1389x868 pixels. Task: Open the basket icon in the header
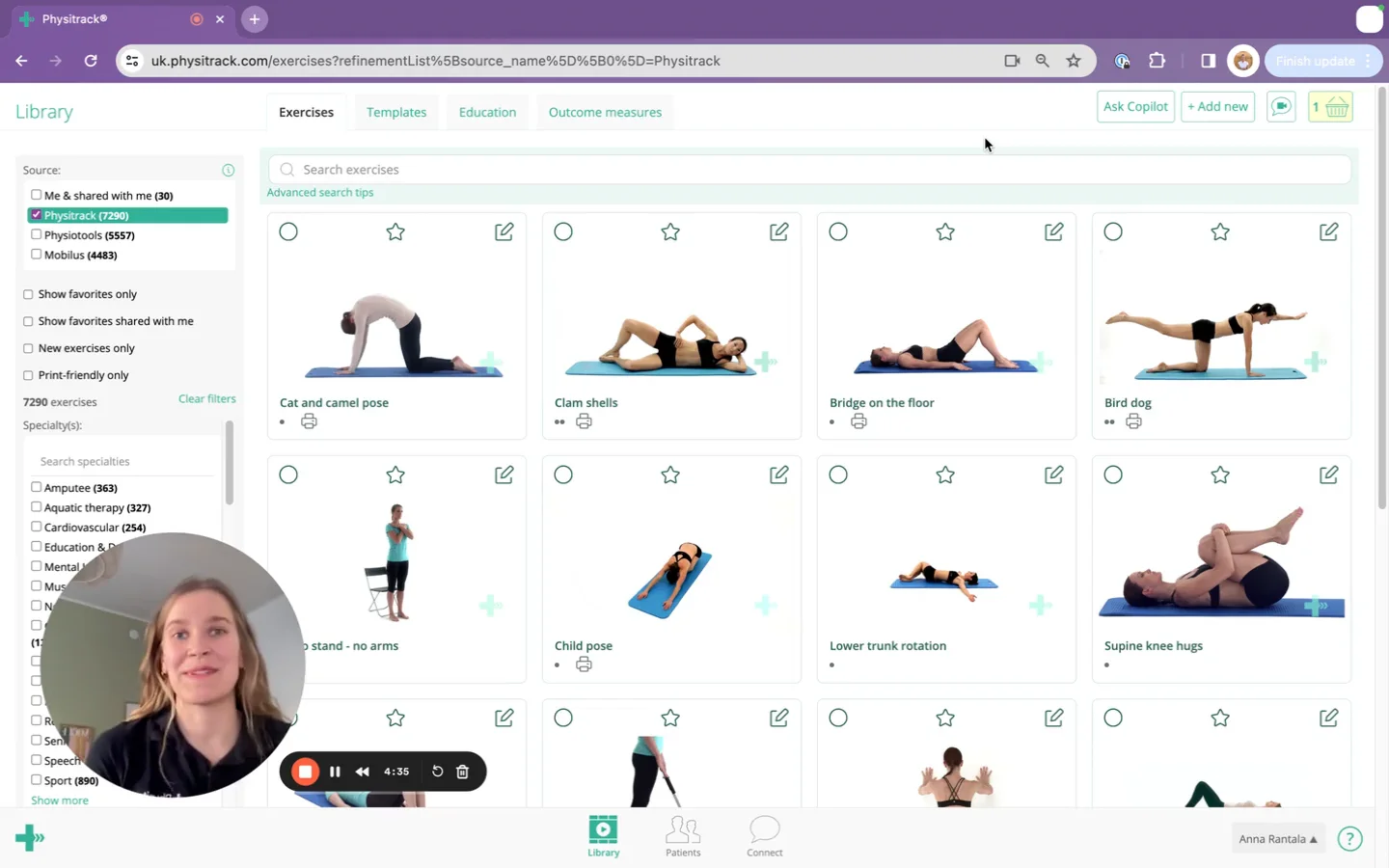pyautogui.click(x=1331, y=106)
